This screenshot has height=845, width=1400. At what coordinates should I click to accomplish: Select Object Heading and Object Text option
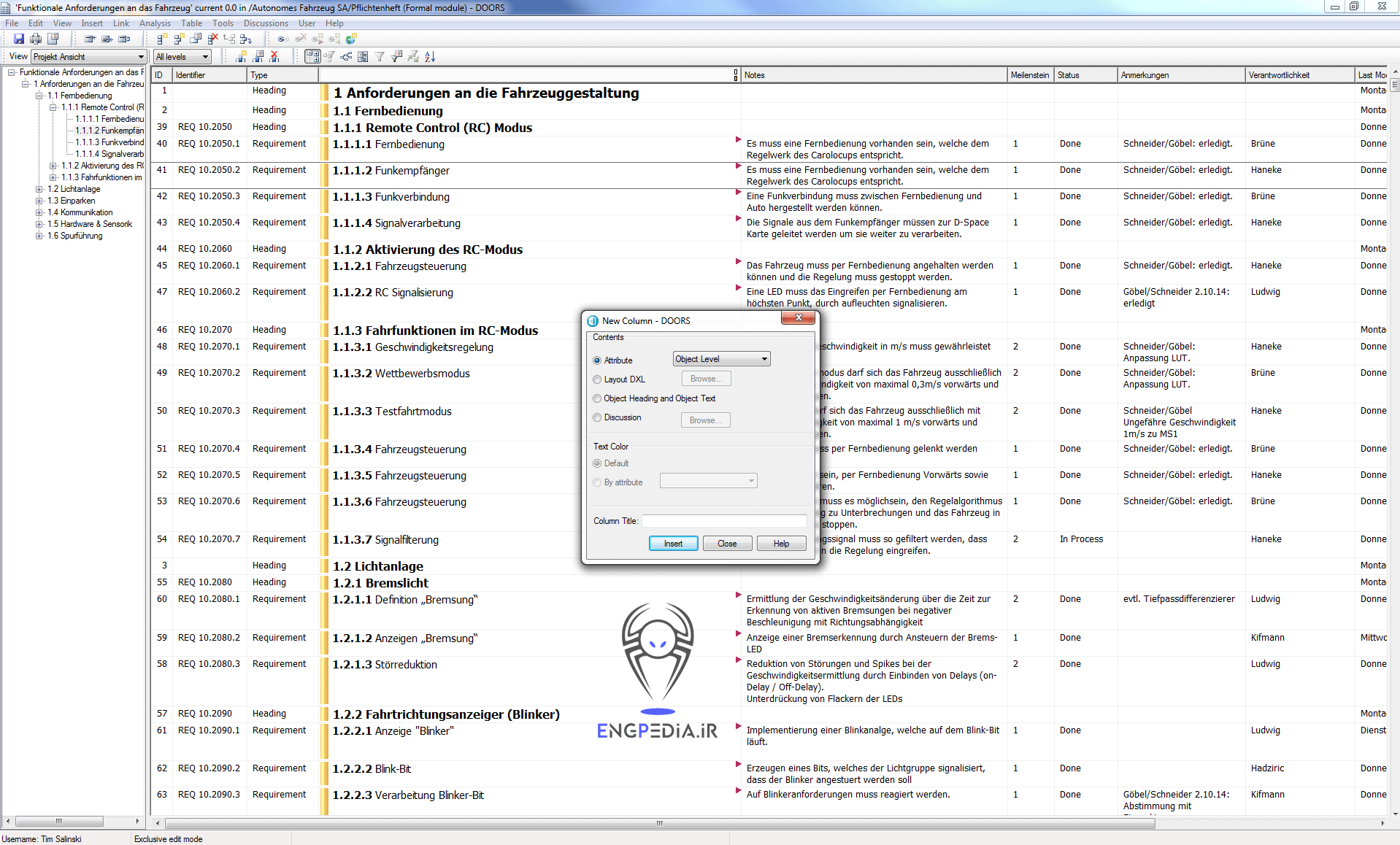tap(598, 398)
